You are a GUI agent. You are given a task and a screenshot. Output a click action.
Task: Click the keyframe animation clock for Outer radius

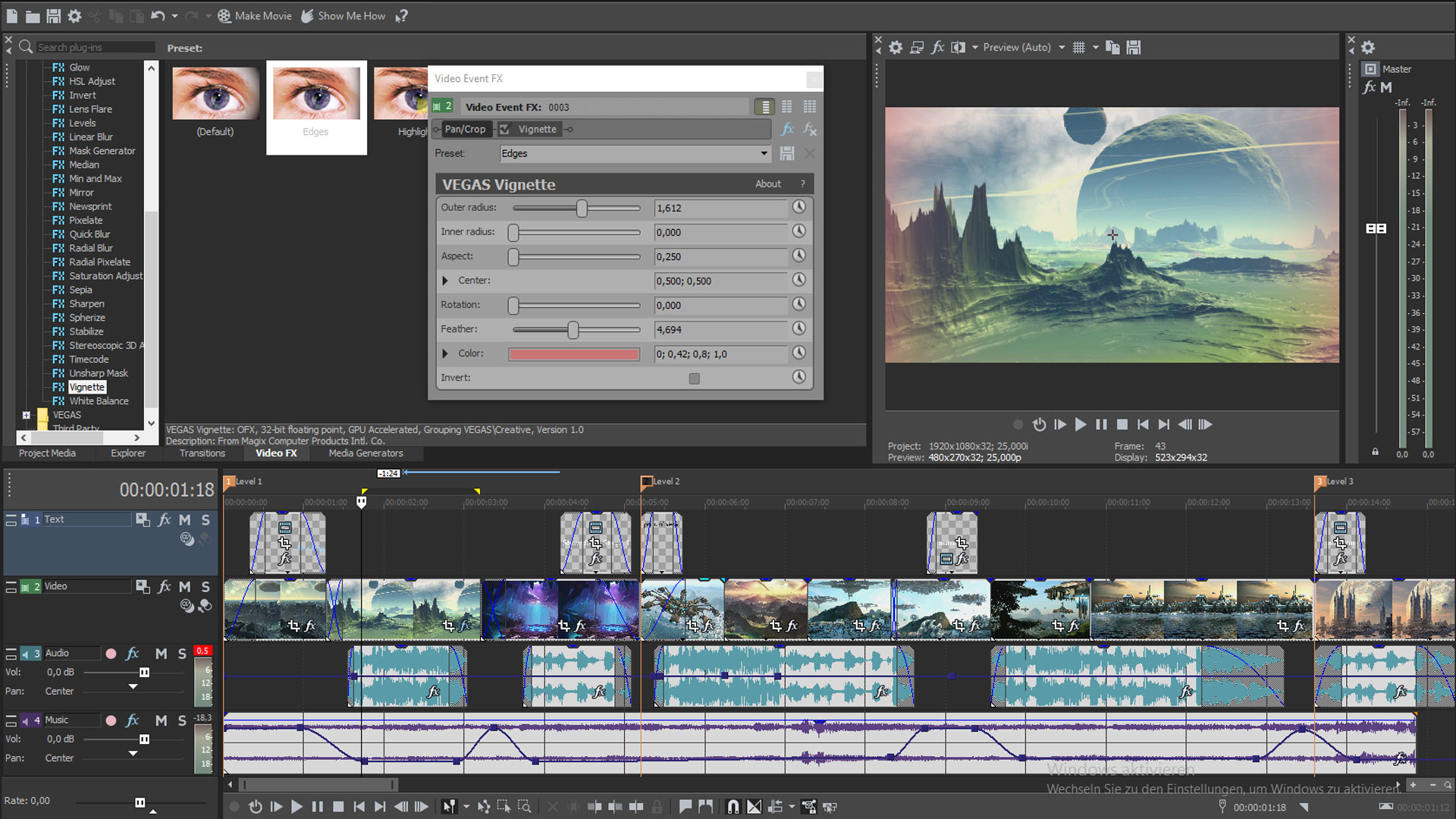[x=800, y=207]
